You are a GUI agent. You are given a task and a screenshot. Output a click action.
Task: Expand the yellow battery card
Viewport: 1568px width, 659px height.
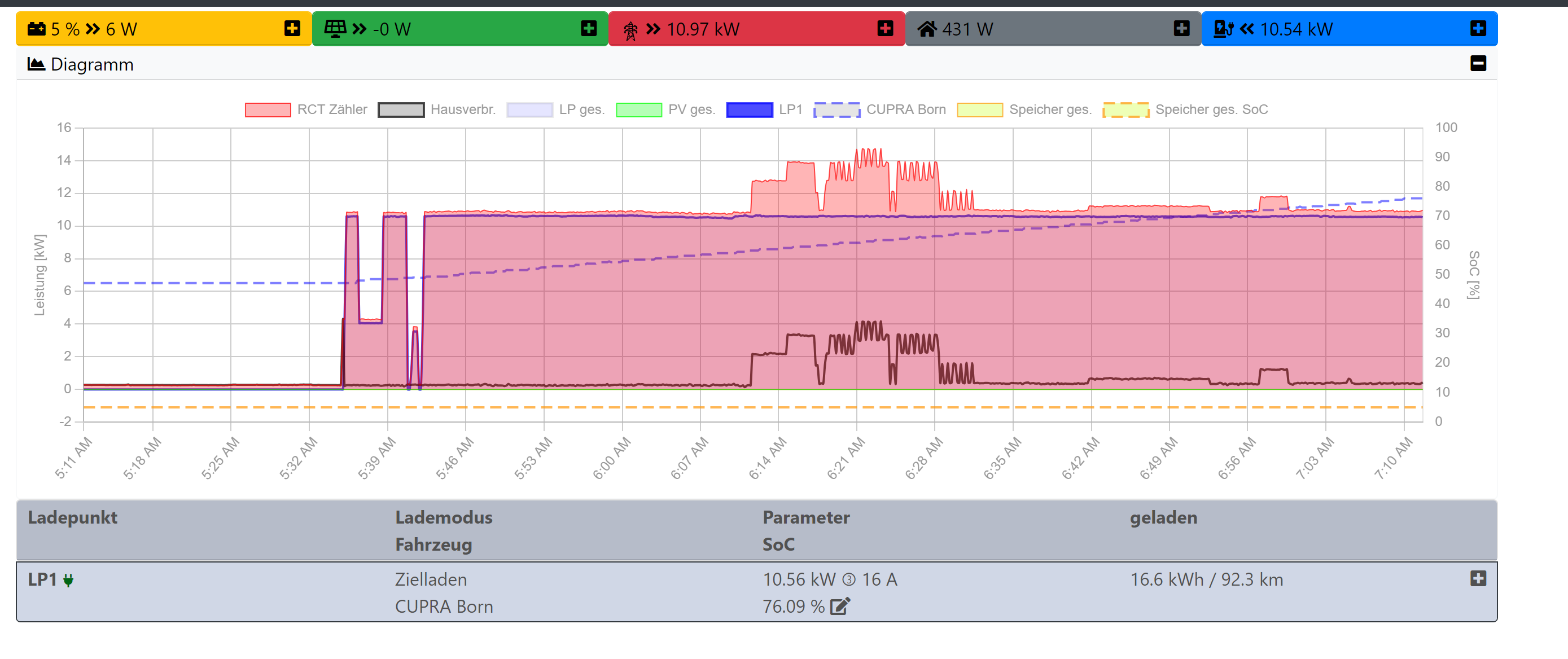[292, 29]
